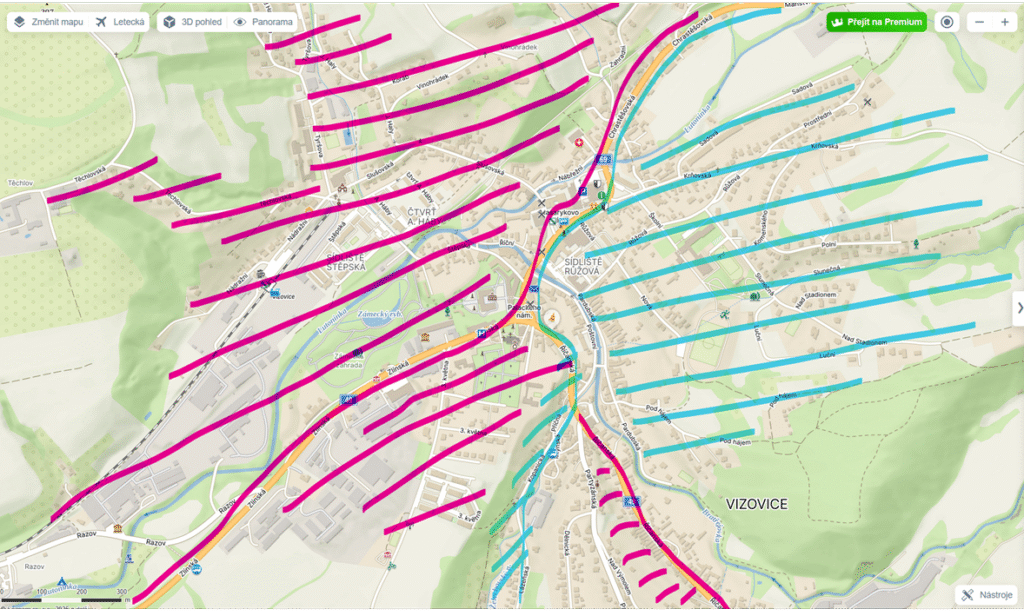This screenshot has width=1024, height=616.
Task: Toggle the Panorama street view layer
Action: (263, 22)
